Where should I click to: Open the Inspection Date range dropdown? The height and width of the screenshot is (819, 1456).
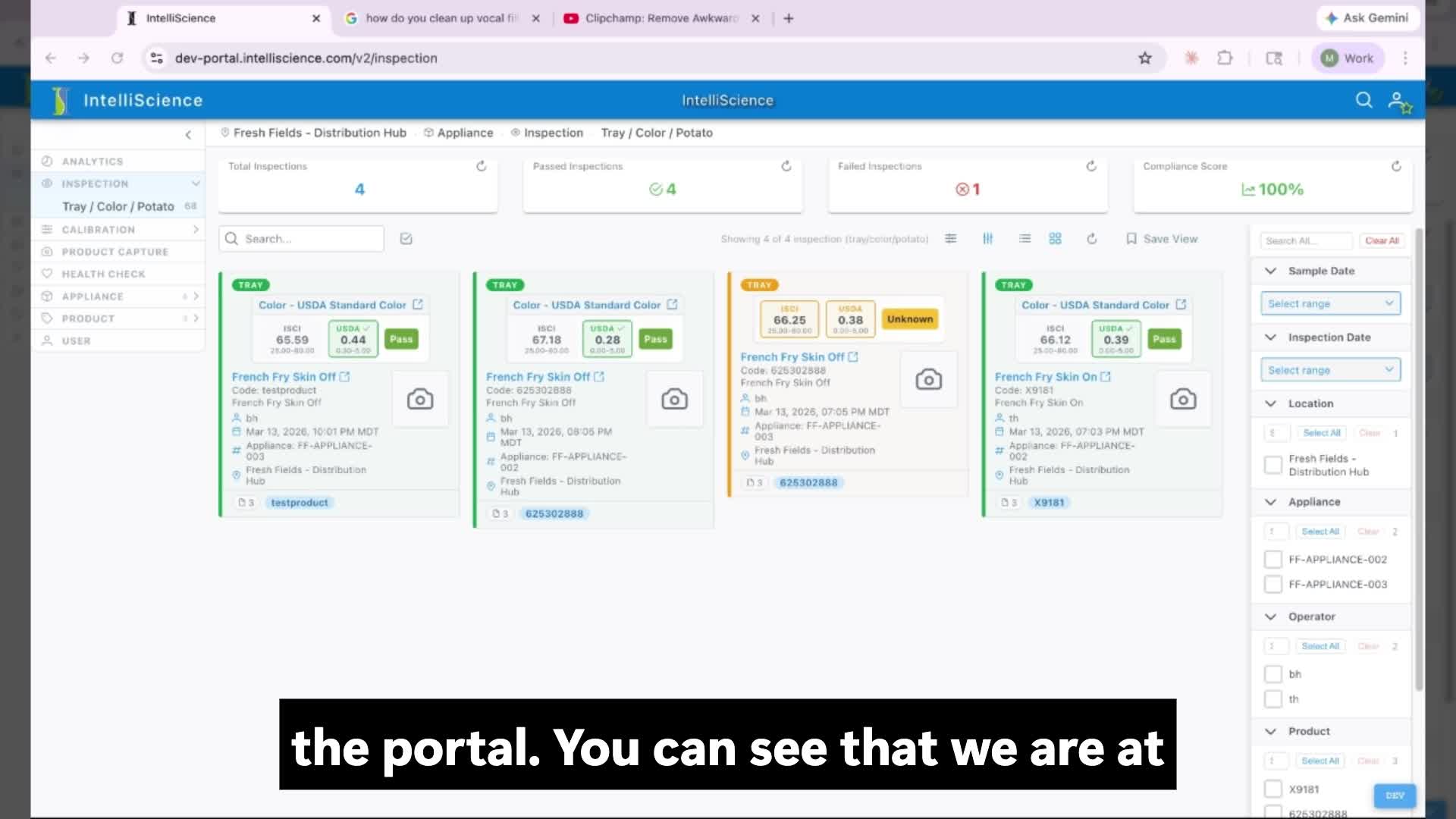point(1330,370)
